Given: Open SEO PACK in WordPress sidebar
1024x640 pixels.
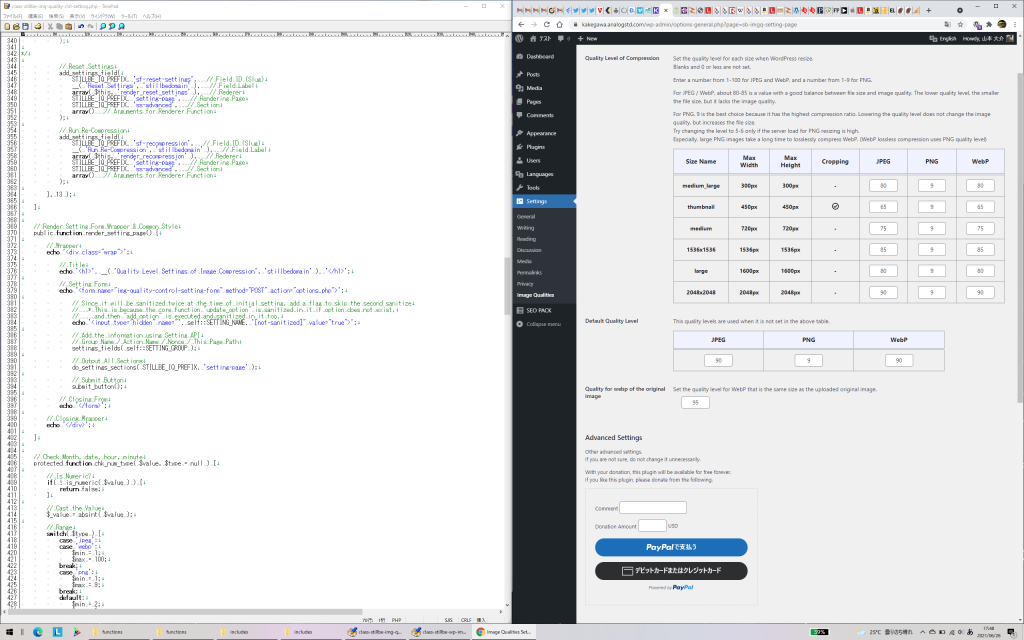Looking at the screenshot, I should 539,311.
